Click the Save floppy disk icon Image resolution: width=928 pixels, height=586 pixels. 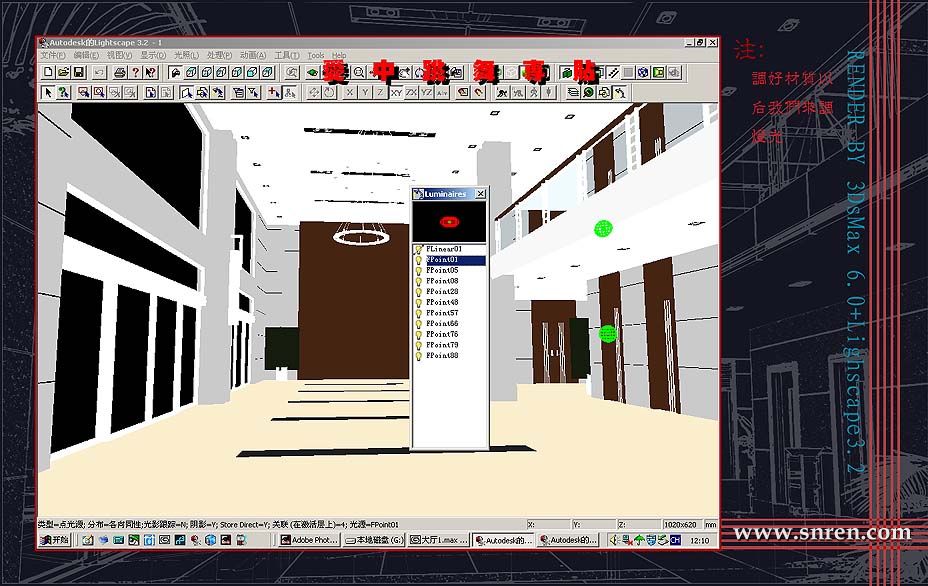(78, 72)
